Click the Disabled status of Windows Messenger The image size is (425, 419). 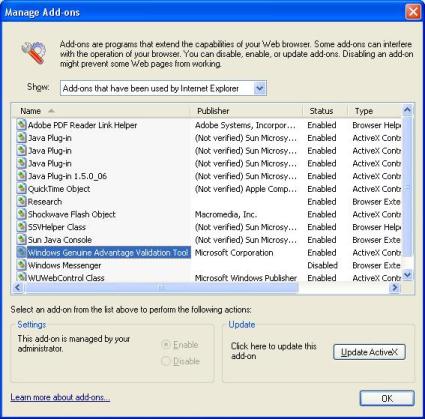pos(322,265)
